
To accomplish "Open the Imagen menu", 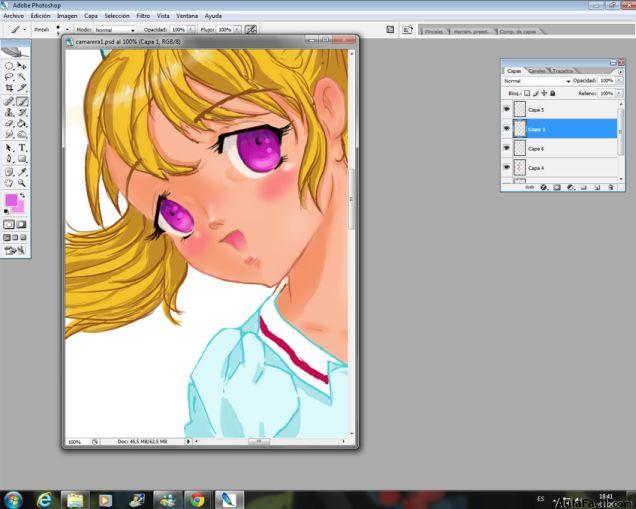I will [67, 16].
